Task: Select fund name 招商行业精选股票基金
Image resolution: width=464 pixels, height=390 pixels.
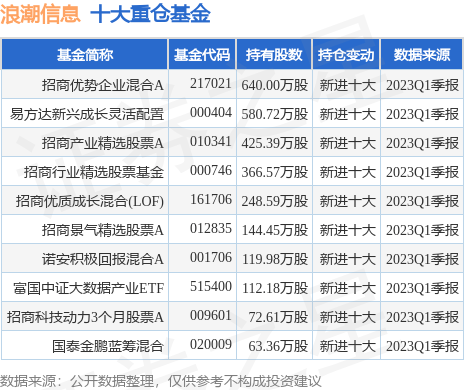Action: [94, 172]
